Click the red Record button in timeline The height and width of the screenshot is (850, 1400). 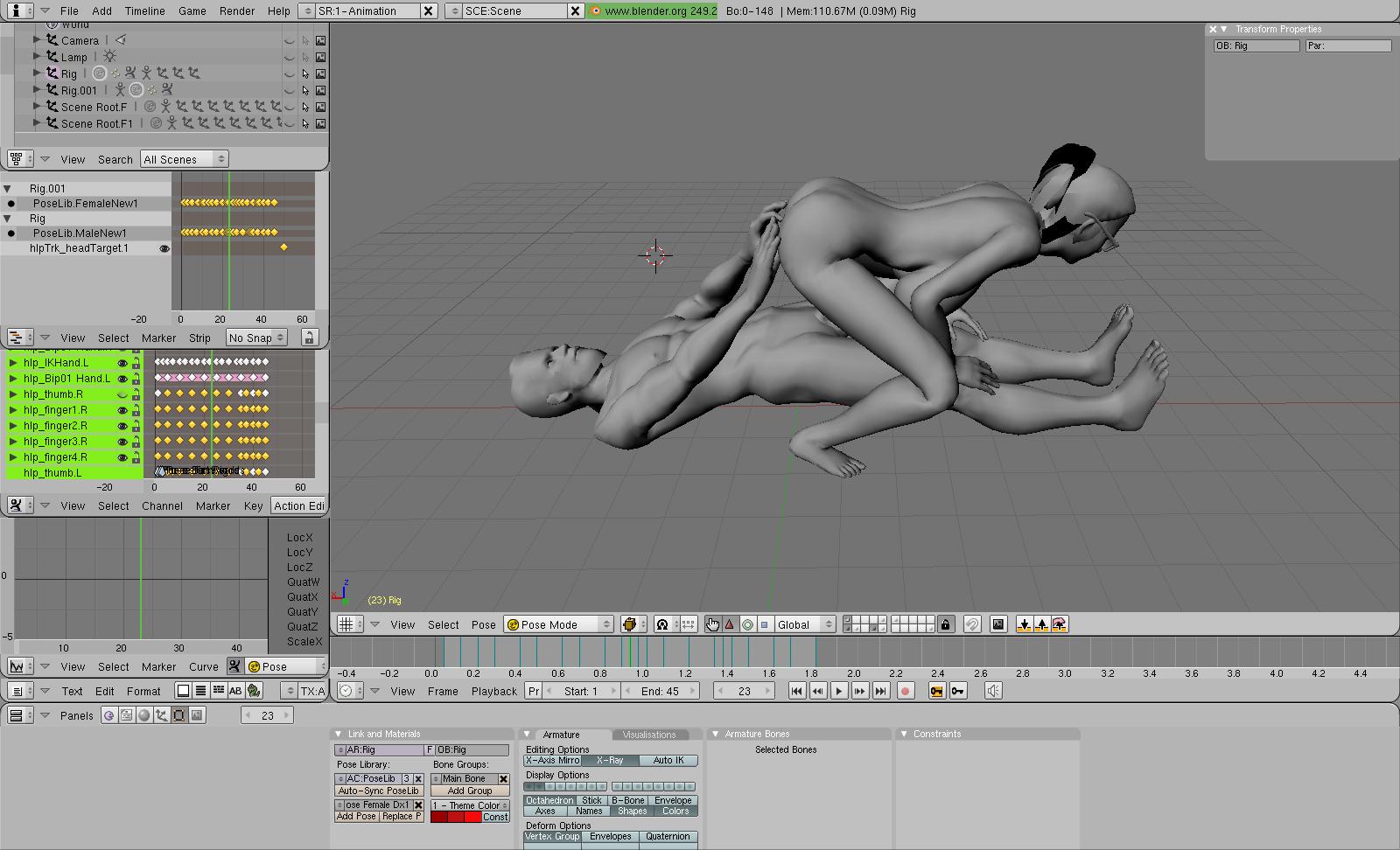pos(906,691)
